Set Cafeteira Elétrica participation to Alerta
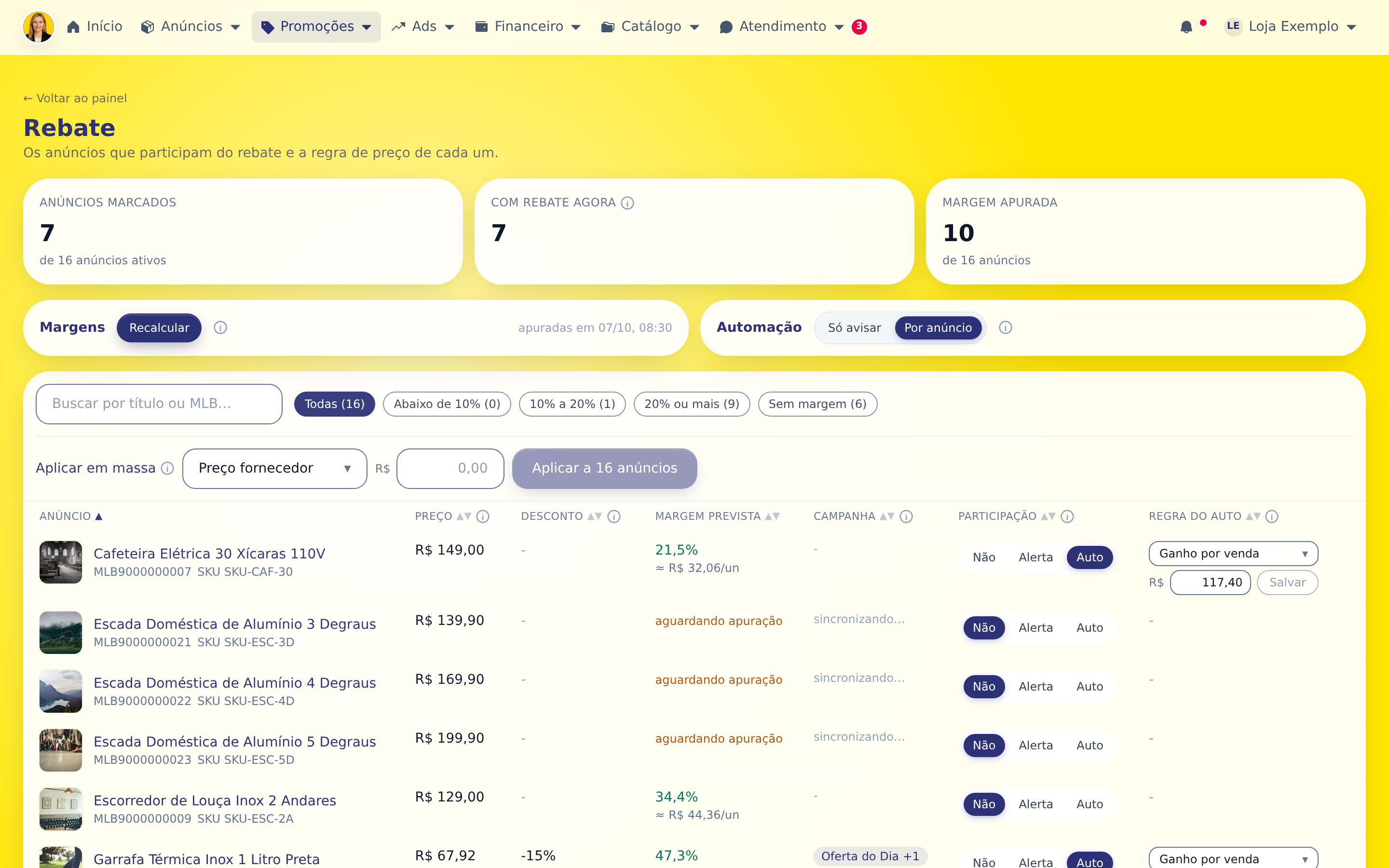Image resolution: width=1389 pixels, height=868 pixels. pos(1035,557)
